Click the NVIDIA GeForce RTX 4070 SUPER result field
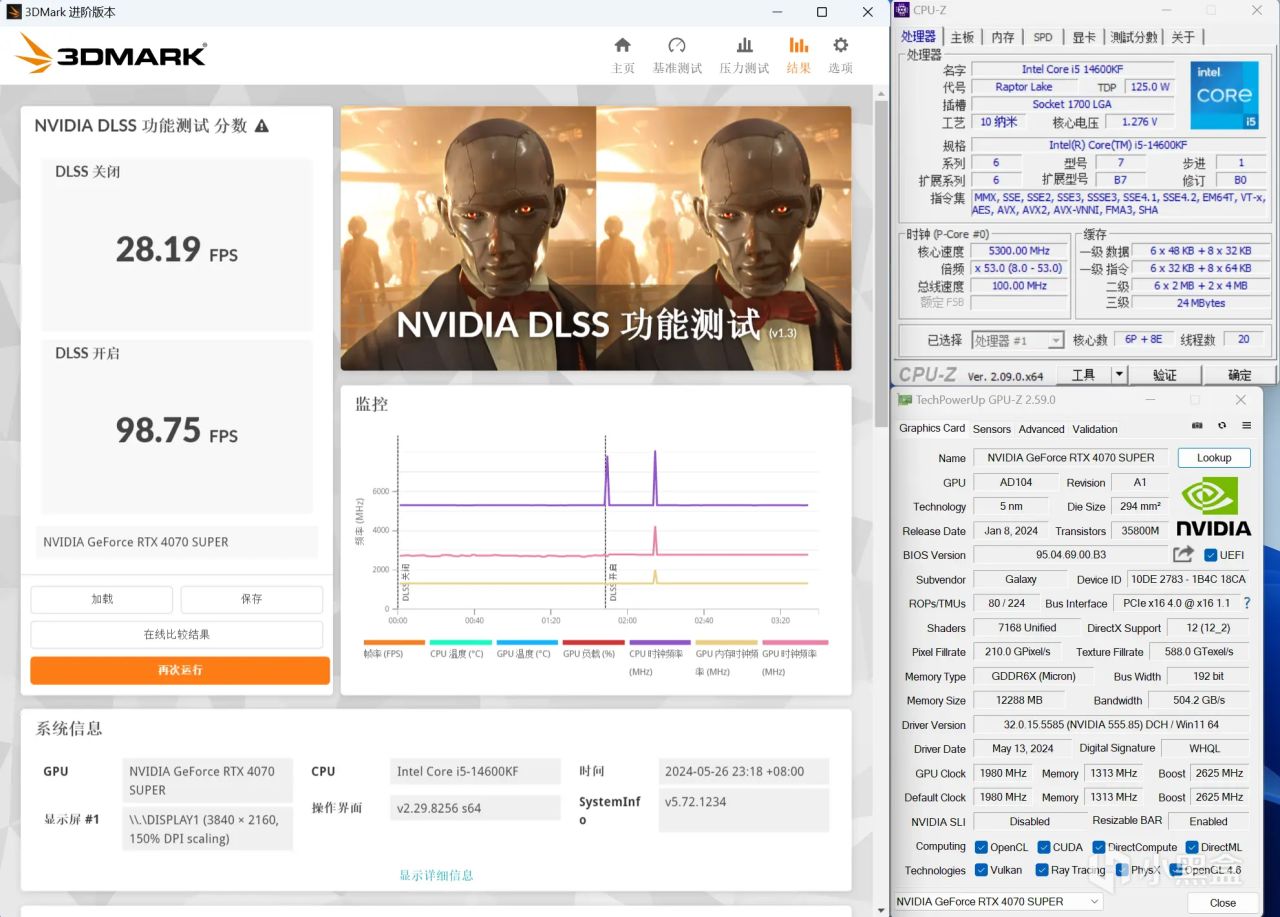Image resolution: width=1280 pixels, height=917 pixels. (x=176, y=541)
